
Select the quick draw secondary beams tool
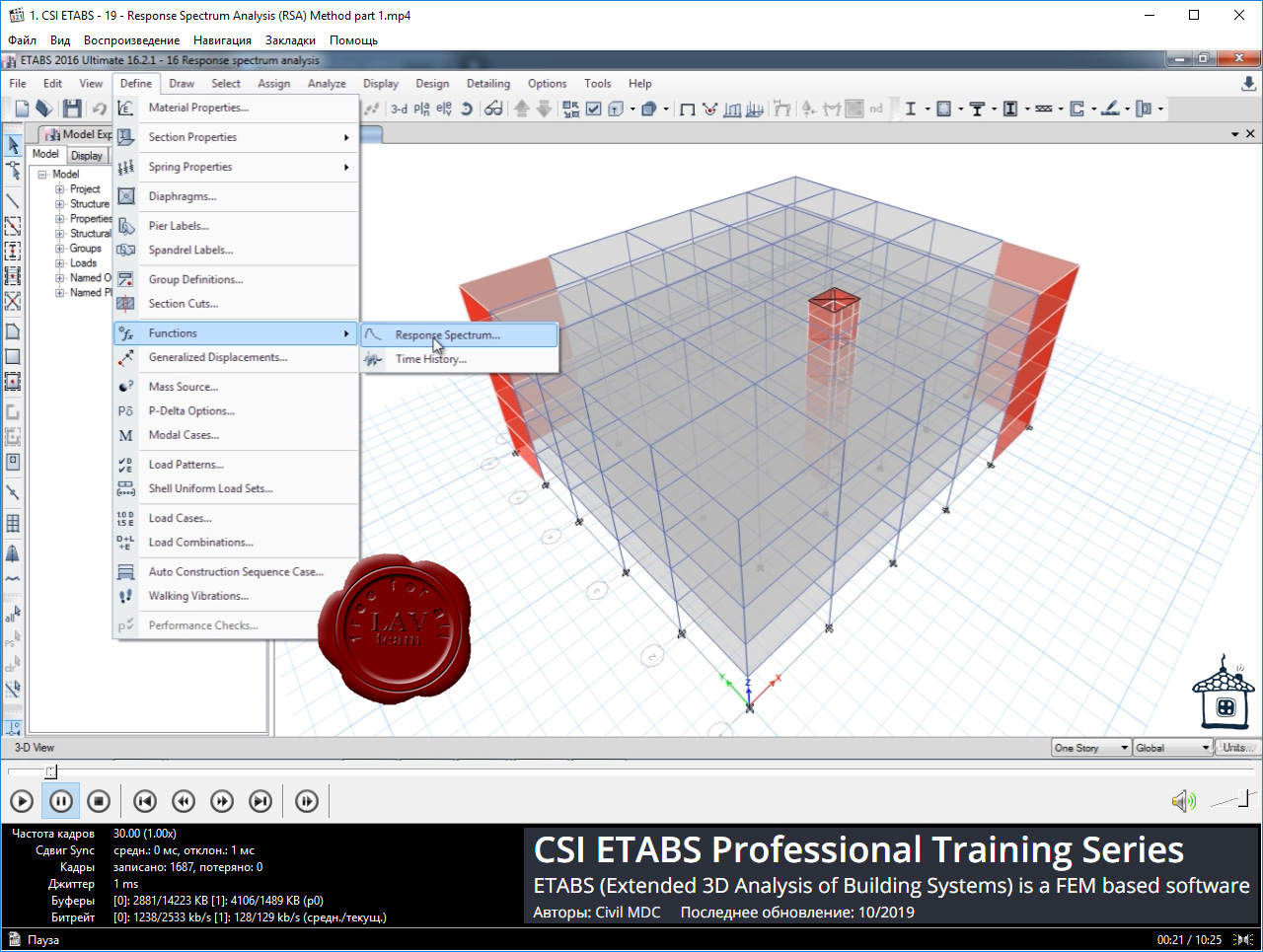pyautogui.click(x=13, y=275)
